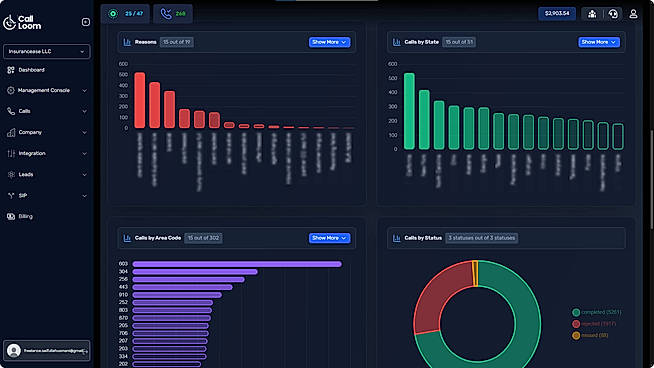This screenshot has height=368, width=654.
Task: Click the $3,903.54 balance button
Action: pos(557,13)
